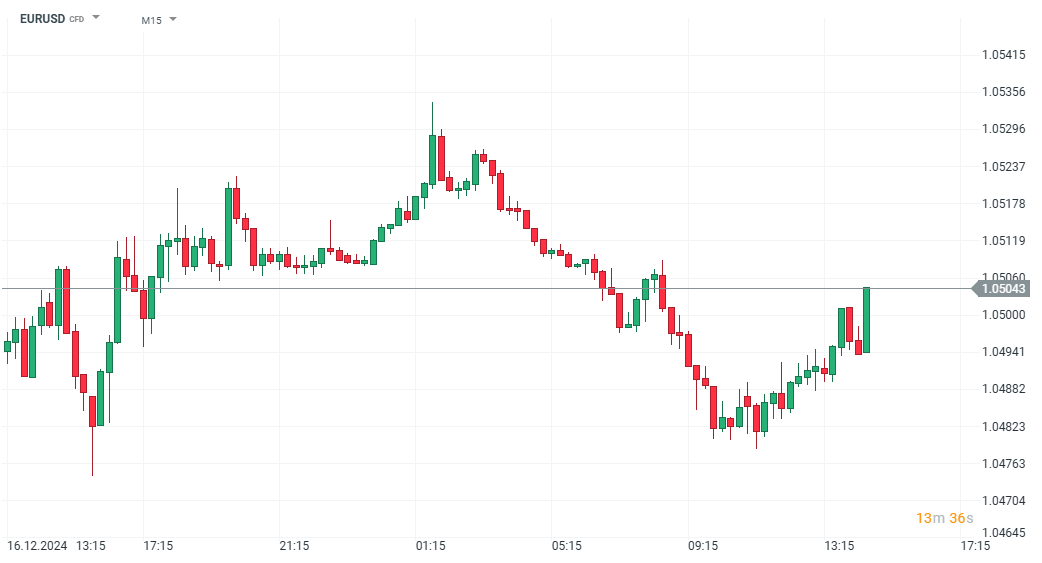Click the 16.12.2024 date label
The width and height of the screenshot is (1042, 563).
(x=35, y=546)
